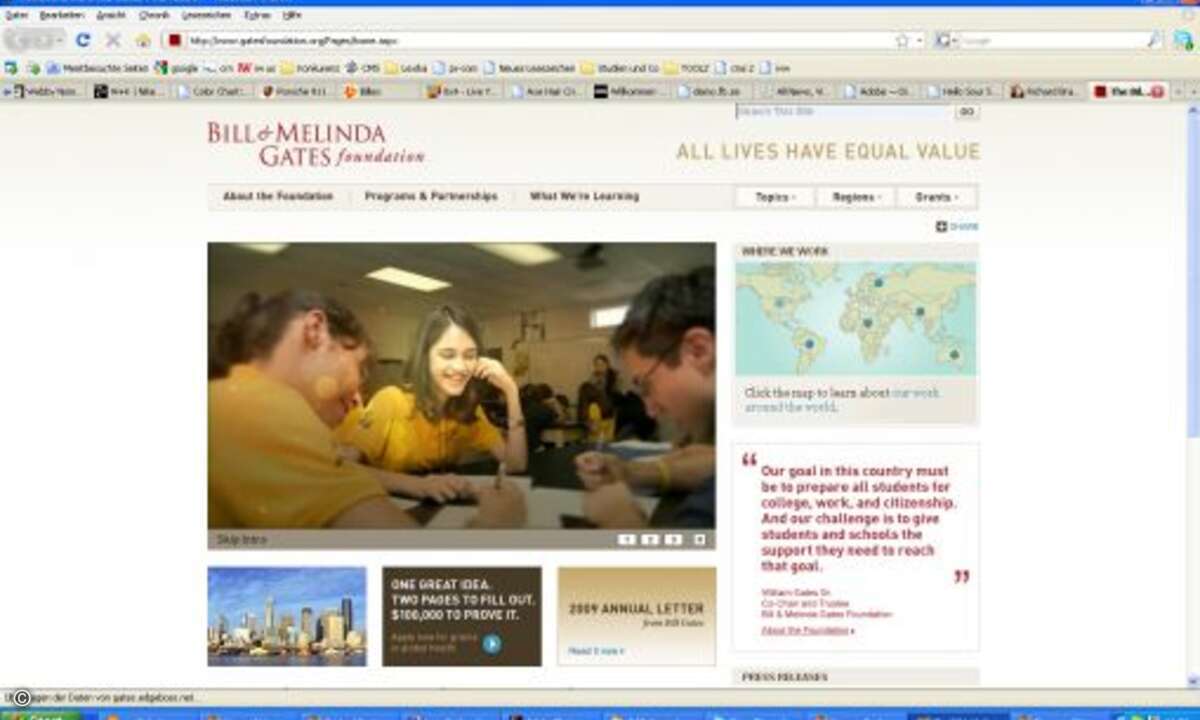Switch to the 'Willkommen' tab
This screenshot has height=720, width=1200.
click(x=629, y=91)
